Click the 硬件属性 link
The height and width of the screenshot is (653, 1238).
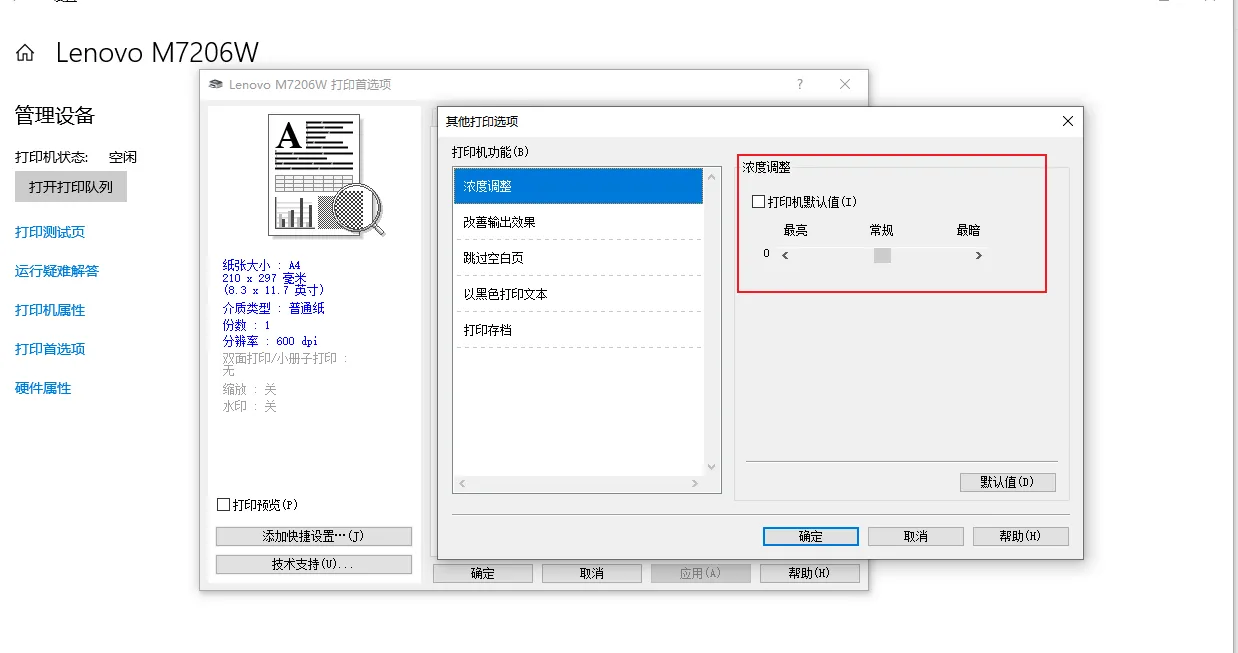coord(43,388)
